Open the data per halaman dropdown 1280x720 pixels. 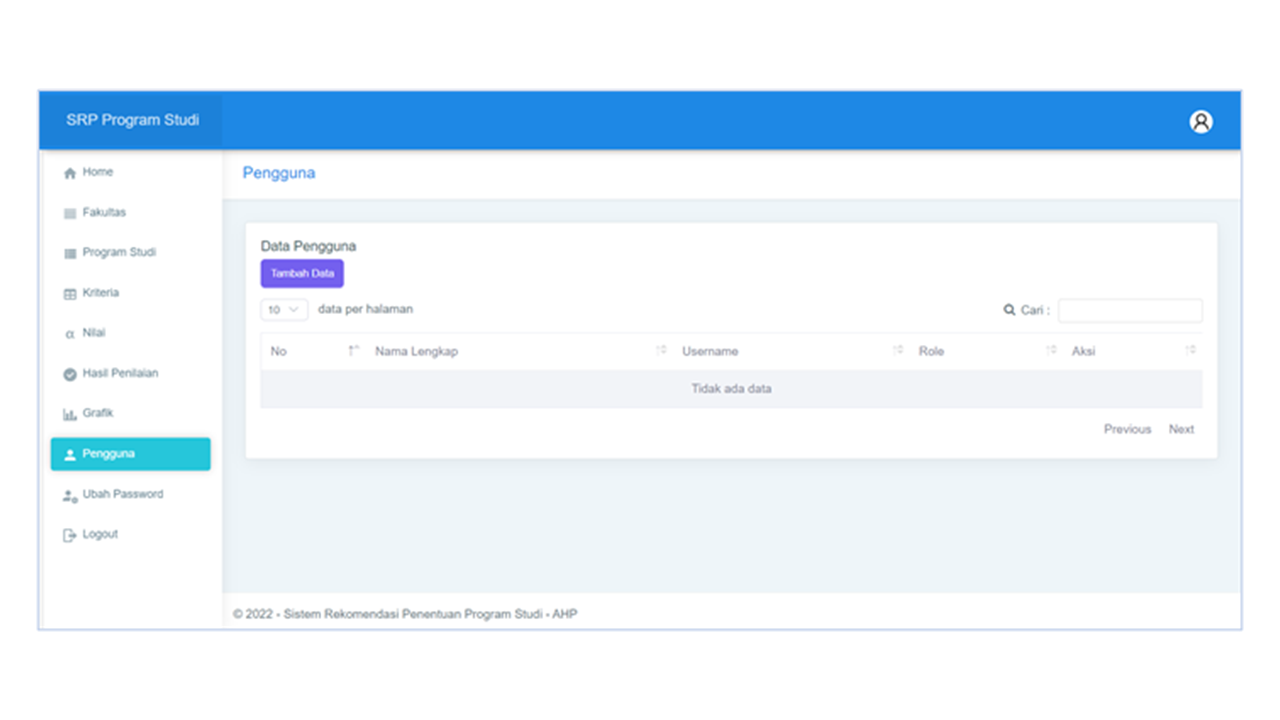click(284, 310)
